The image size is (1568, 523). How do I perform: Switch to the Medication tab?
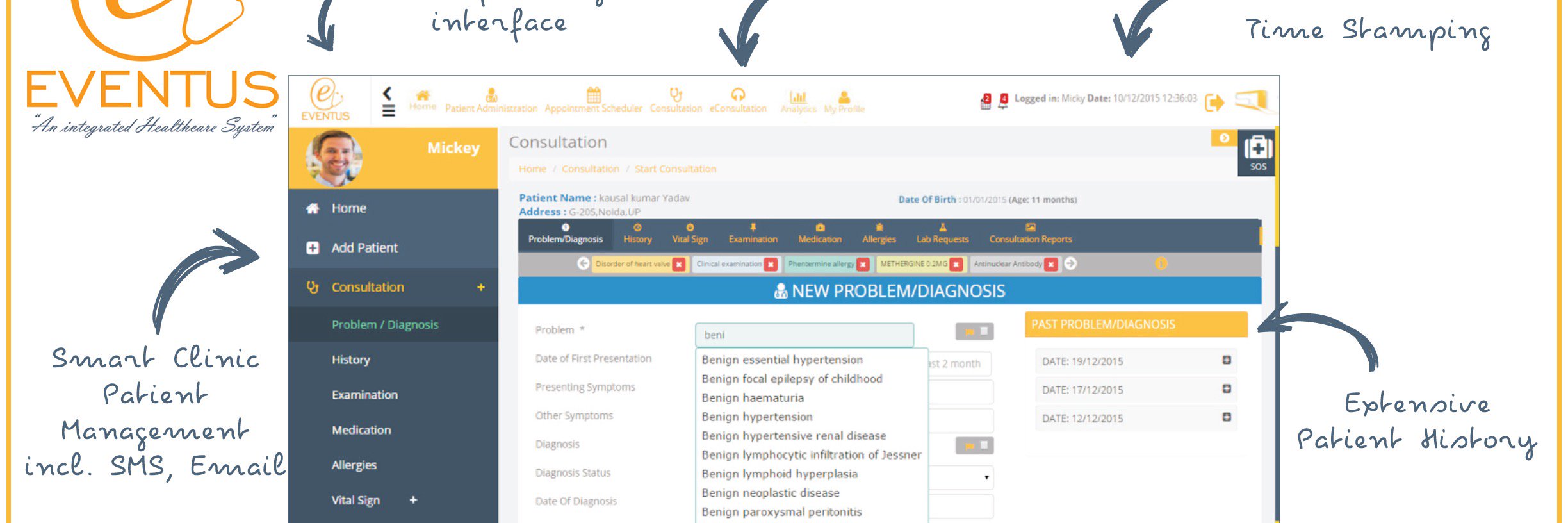[820, 234]
